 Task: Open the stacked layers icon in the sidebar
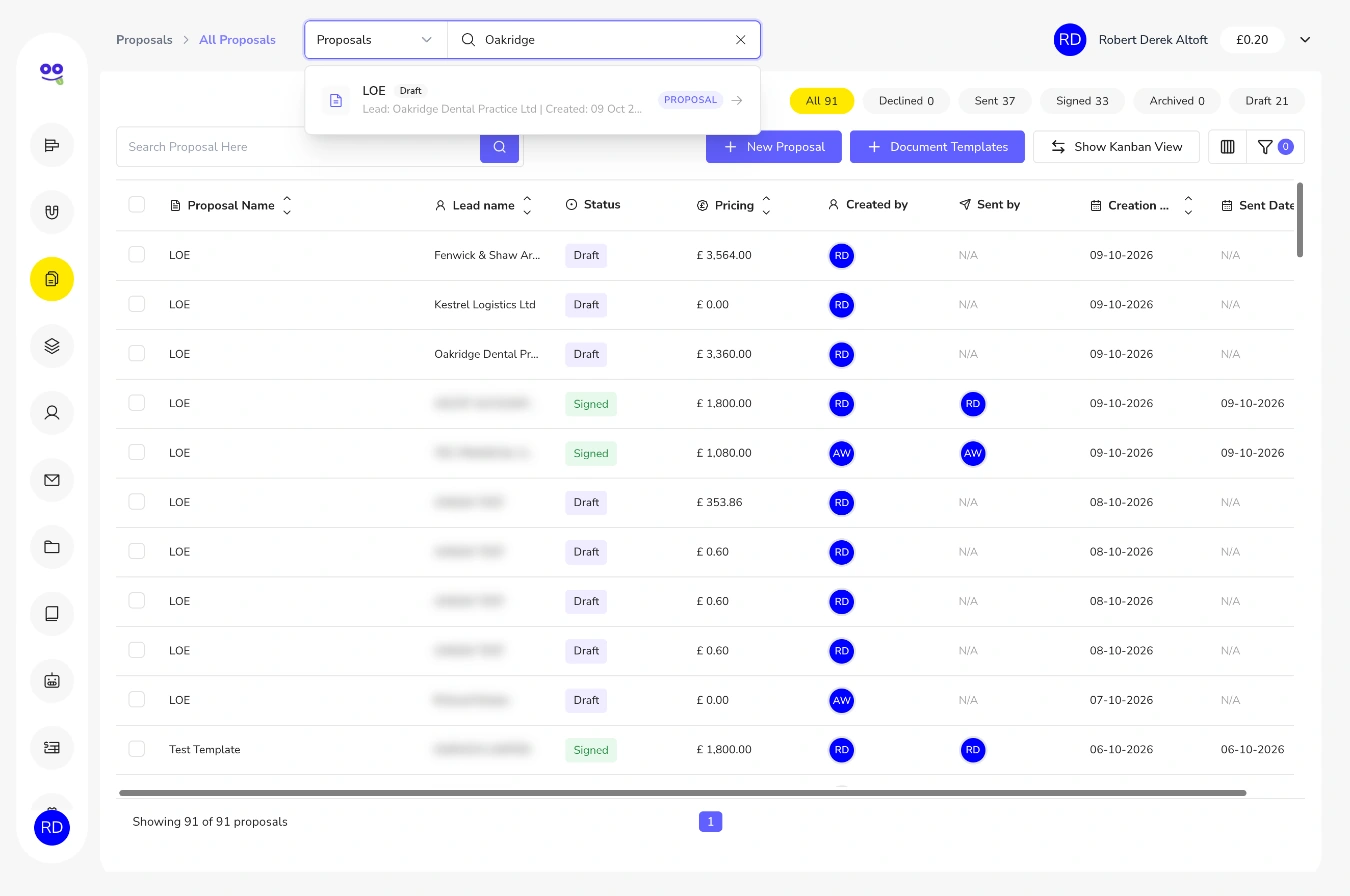point(52,346)
